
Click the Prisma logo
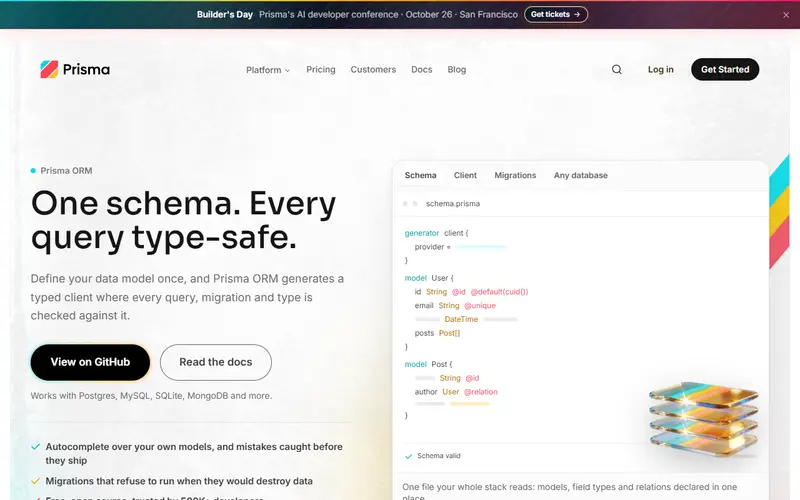pyautogui.click(x=75, y=69)
